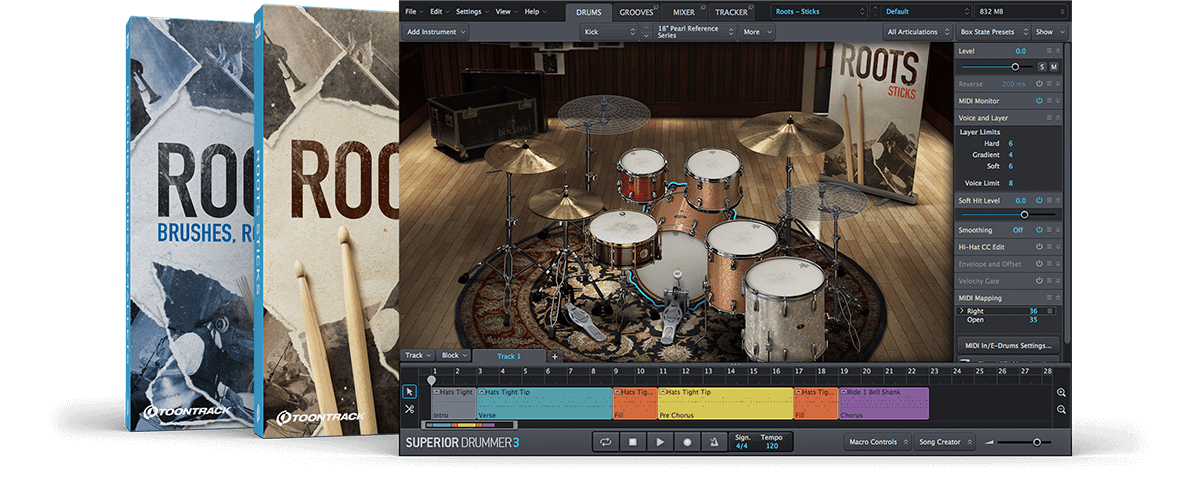This screenshot has height=488, width=1200.
Task: Zoom out on the timeline
Action: 1061,410
